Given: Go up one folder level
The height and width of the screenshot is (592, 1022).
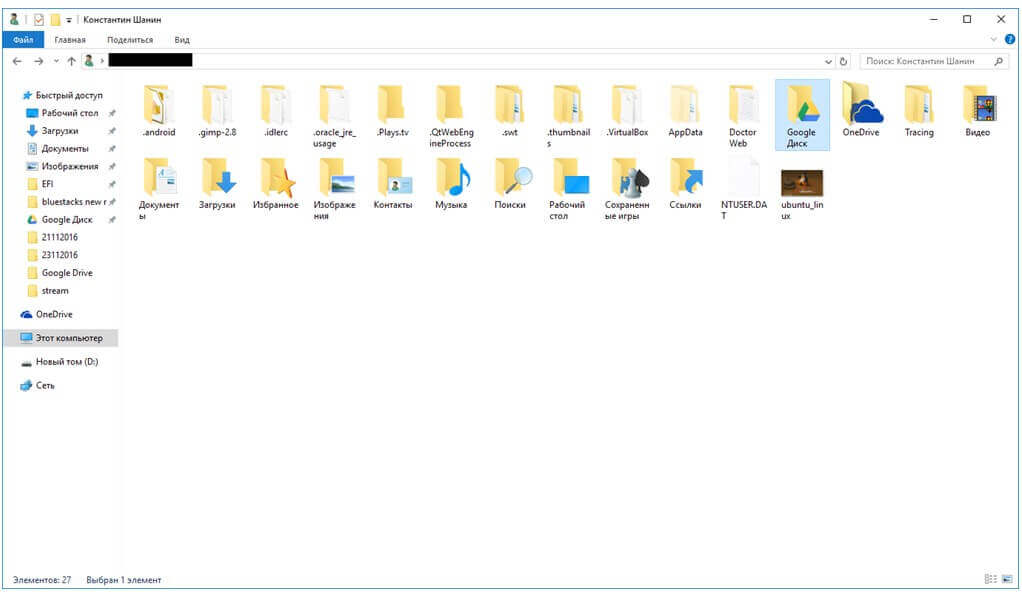Looking at the screenshot, I should (71, 62).
